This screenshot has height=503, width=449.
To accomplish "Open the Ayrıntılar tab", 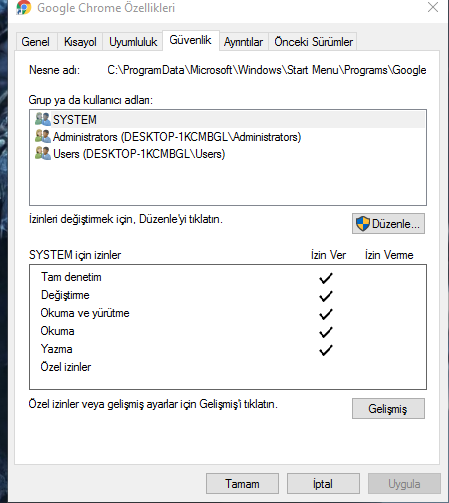I will (243, 42).
